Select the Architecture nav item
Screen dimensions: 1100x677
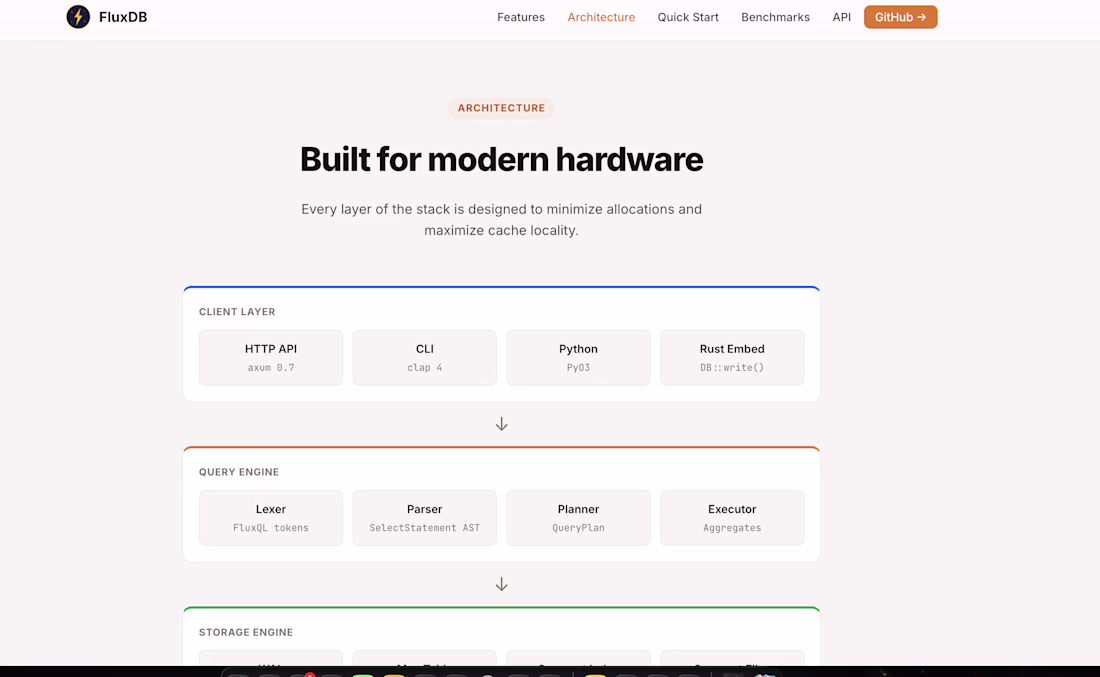tap(601, 17)
